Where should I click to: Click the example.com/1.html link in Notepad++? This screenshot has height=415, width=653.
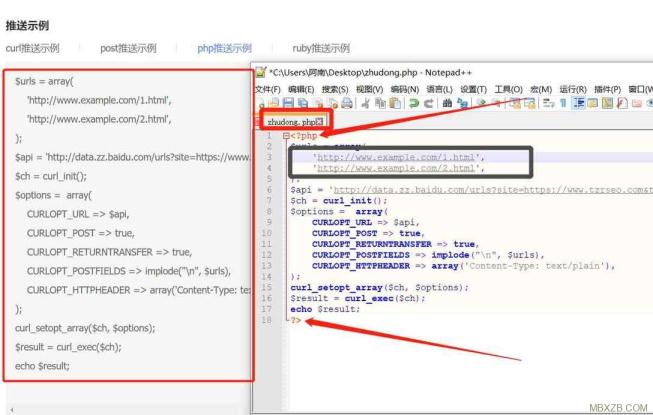pyautogui.click(x=396, y=157)
